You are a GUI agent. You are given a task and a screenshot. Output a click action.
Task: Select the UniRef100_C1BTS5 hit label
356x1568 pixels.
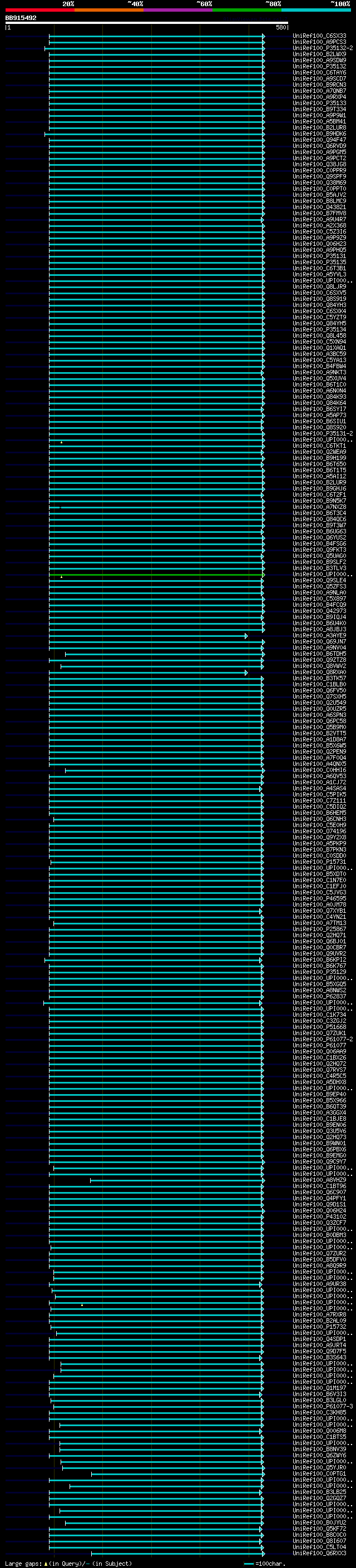tap(319, 1437)
